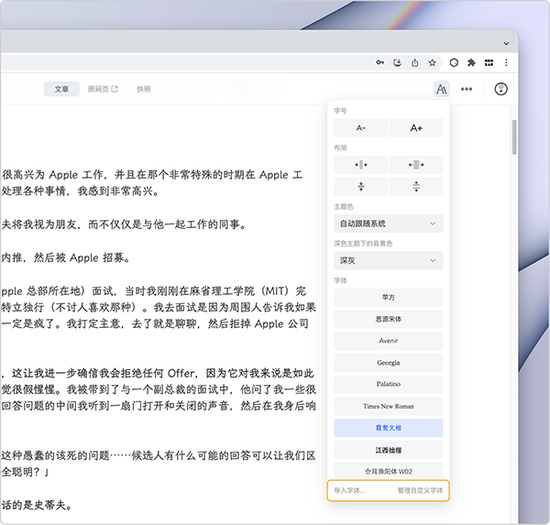The image size is (550, 525).
Task: Increase font size with A+ button
Action: 416,128
